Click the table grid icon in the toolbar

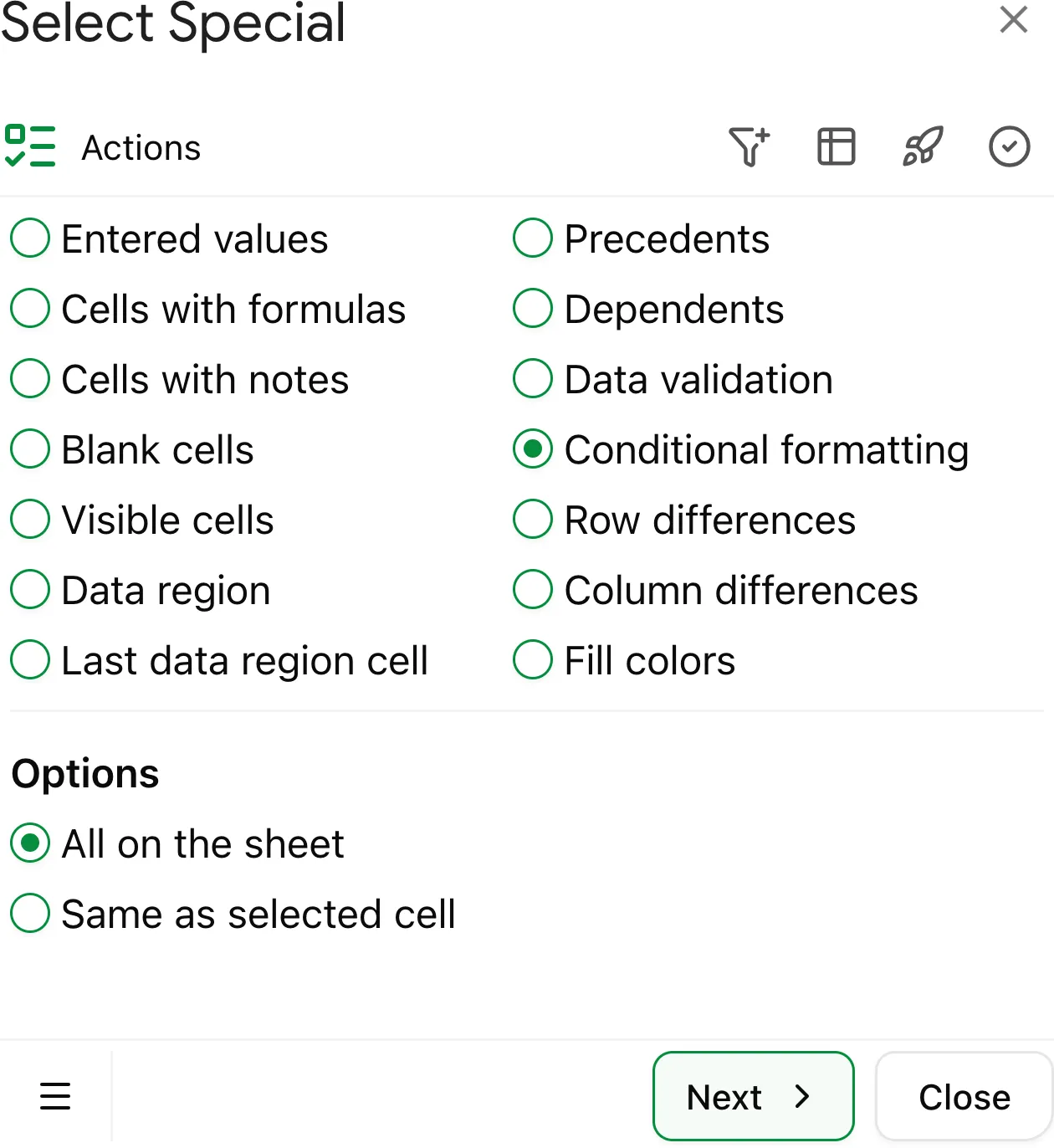click(x=836, y=146)
